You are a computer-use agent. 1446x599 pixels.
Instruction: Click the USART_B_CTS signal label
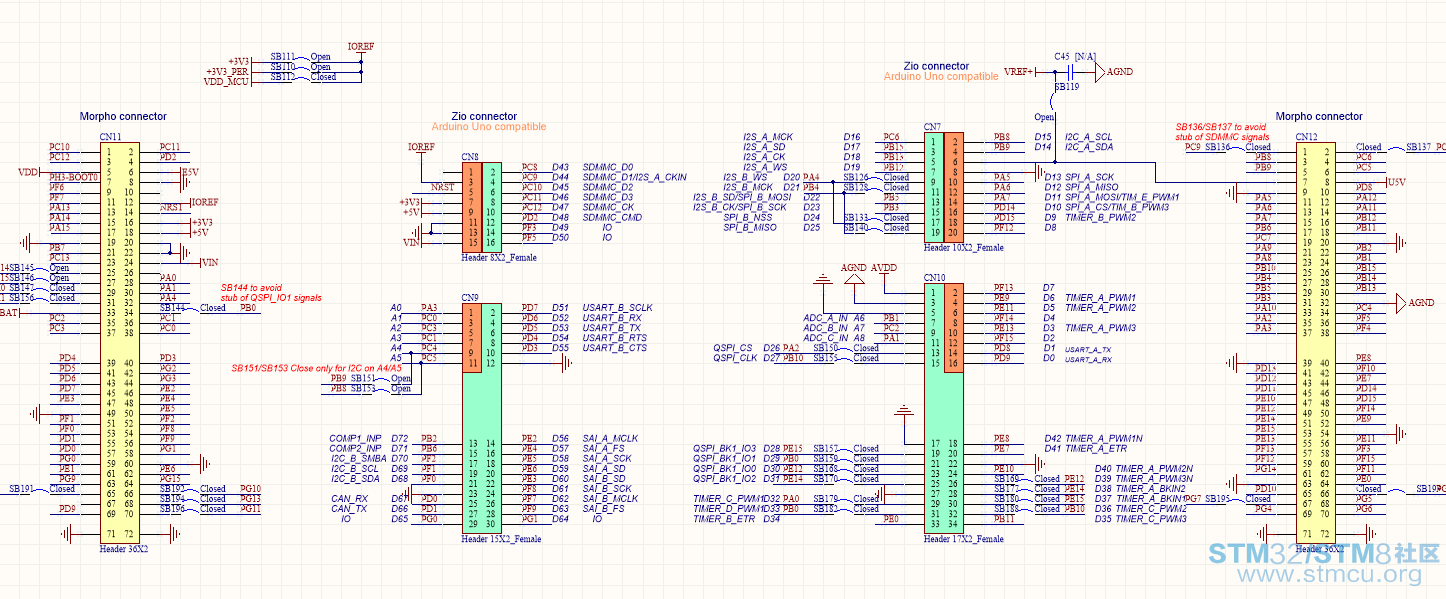[614, 348]
